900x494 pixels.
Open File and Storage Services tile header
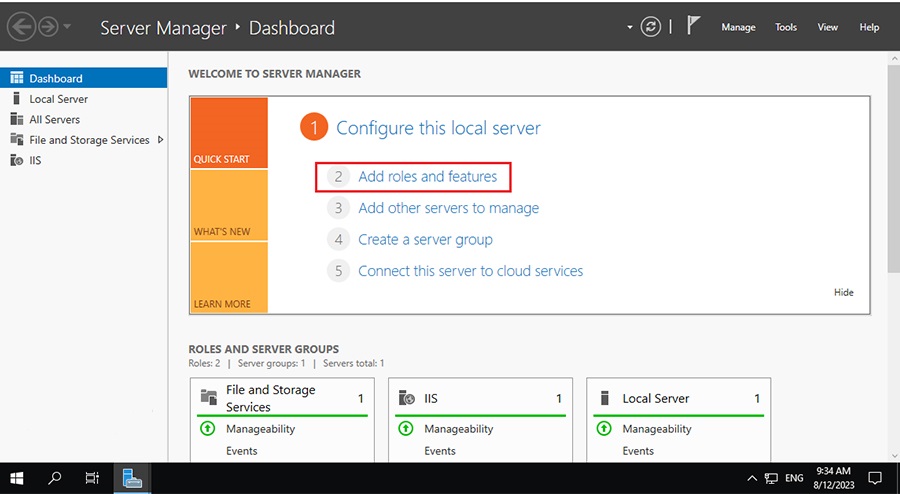pos(282,398)
